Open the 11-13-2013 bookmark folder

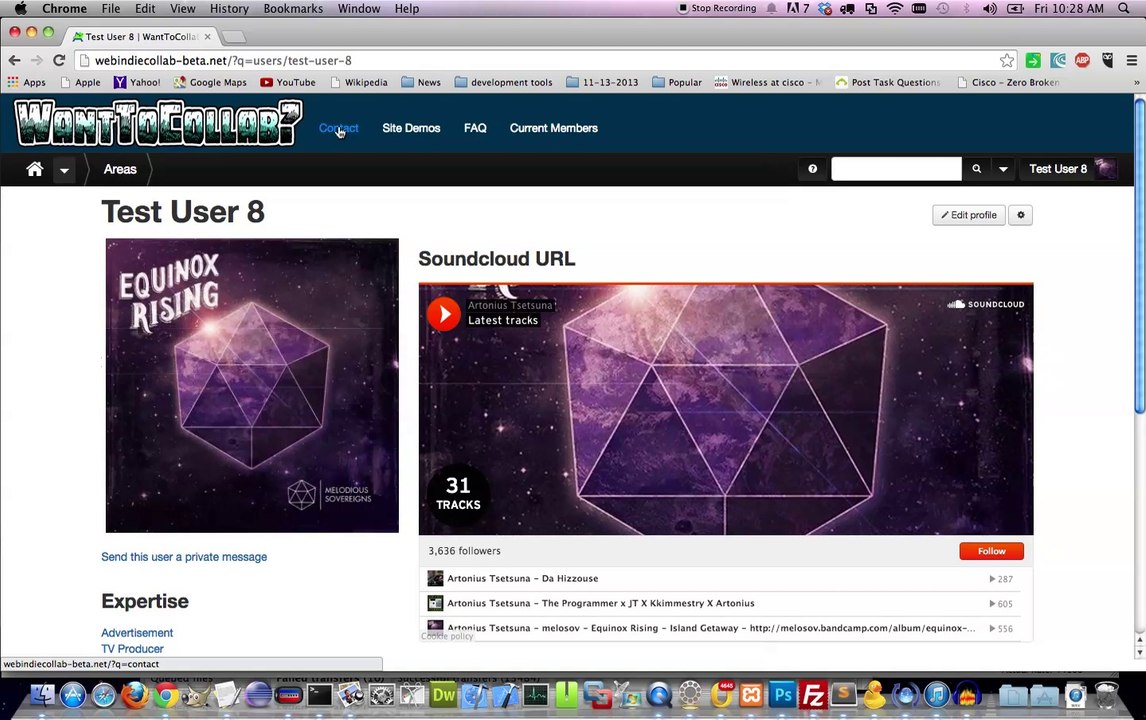(602, 83)
